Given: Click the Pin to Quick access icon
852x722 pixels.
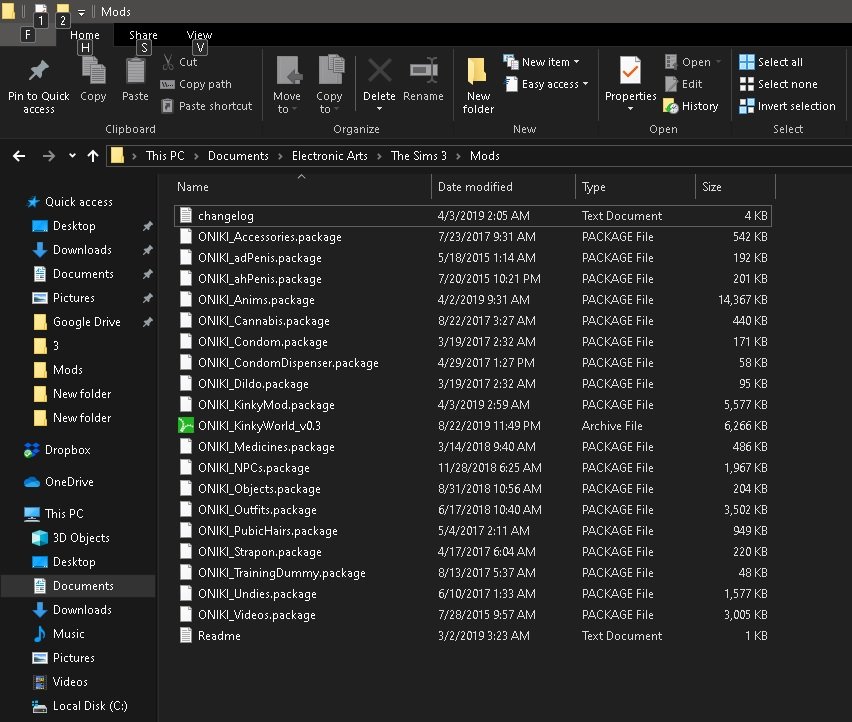Looking at the screenshot, I should pos(39,71).
